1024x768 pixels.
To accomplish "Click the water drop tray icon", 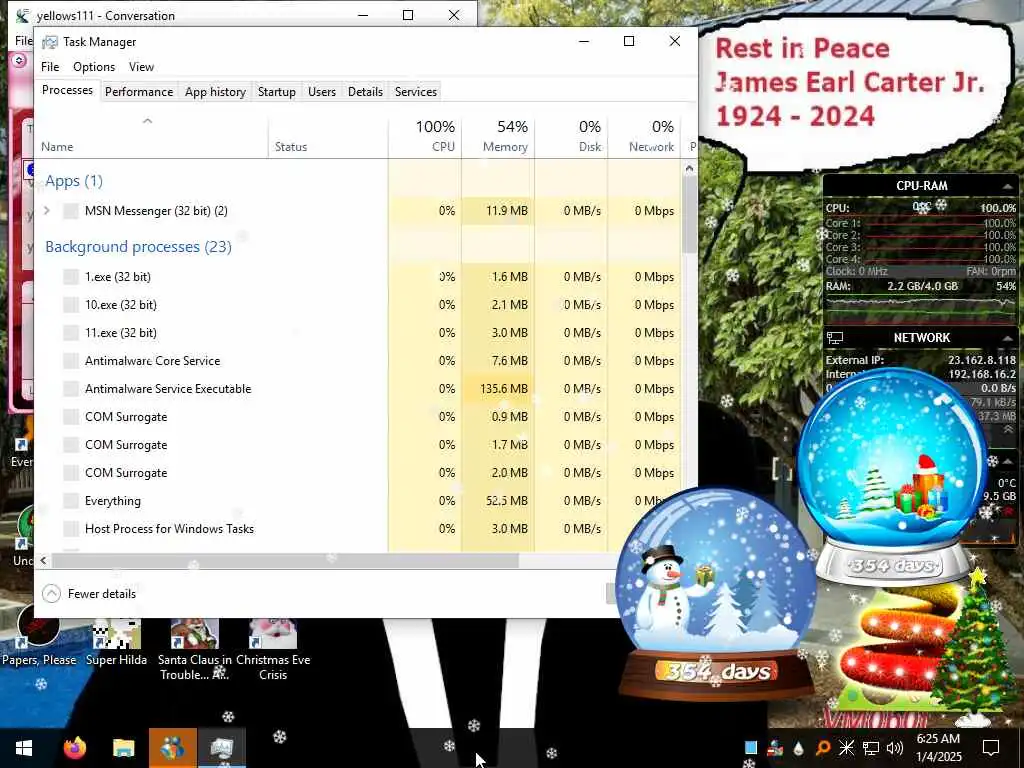I will pos(798,748).
